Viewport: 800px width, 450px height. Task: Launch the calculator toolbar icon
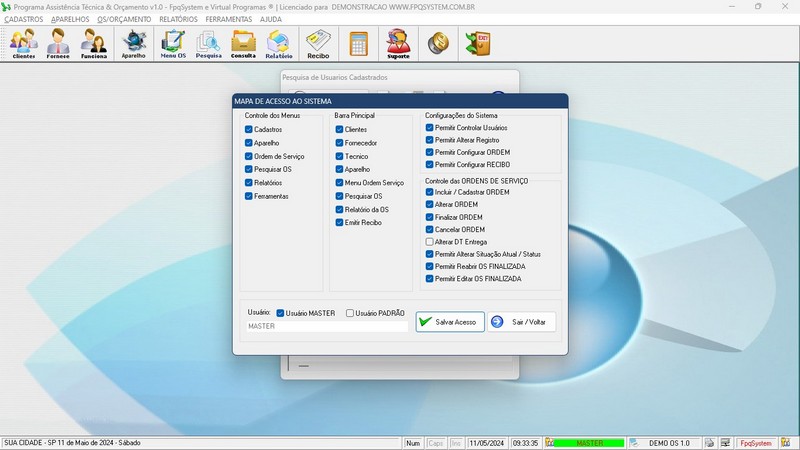point(358,44)
